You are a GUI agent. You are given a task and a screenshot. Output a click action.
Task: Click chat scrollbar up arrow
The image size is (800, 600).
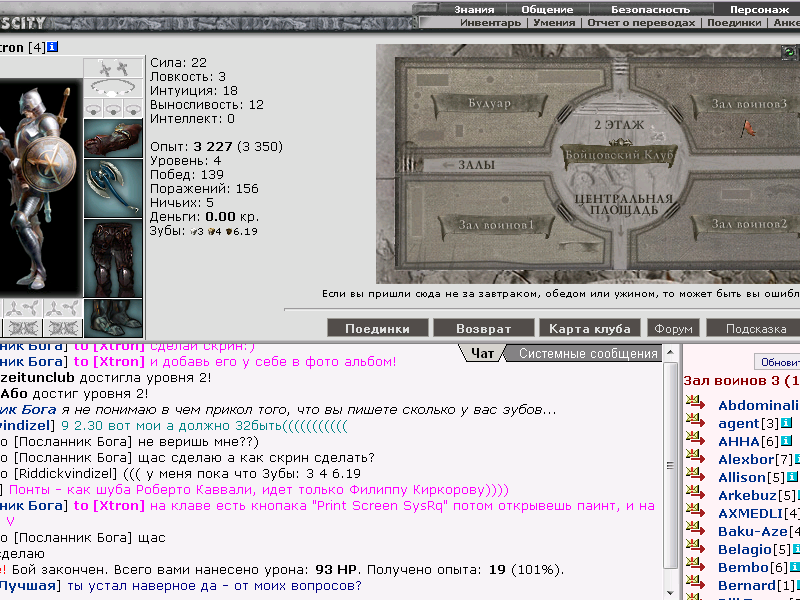pyautogui.click(x=670, y=353)
